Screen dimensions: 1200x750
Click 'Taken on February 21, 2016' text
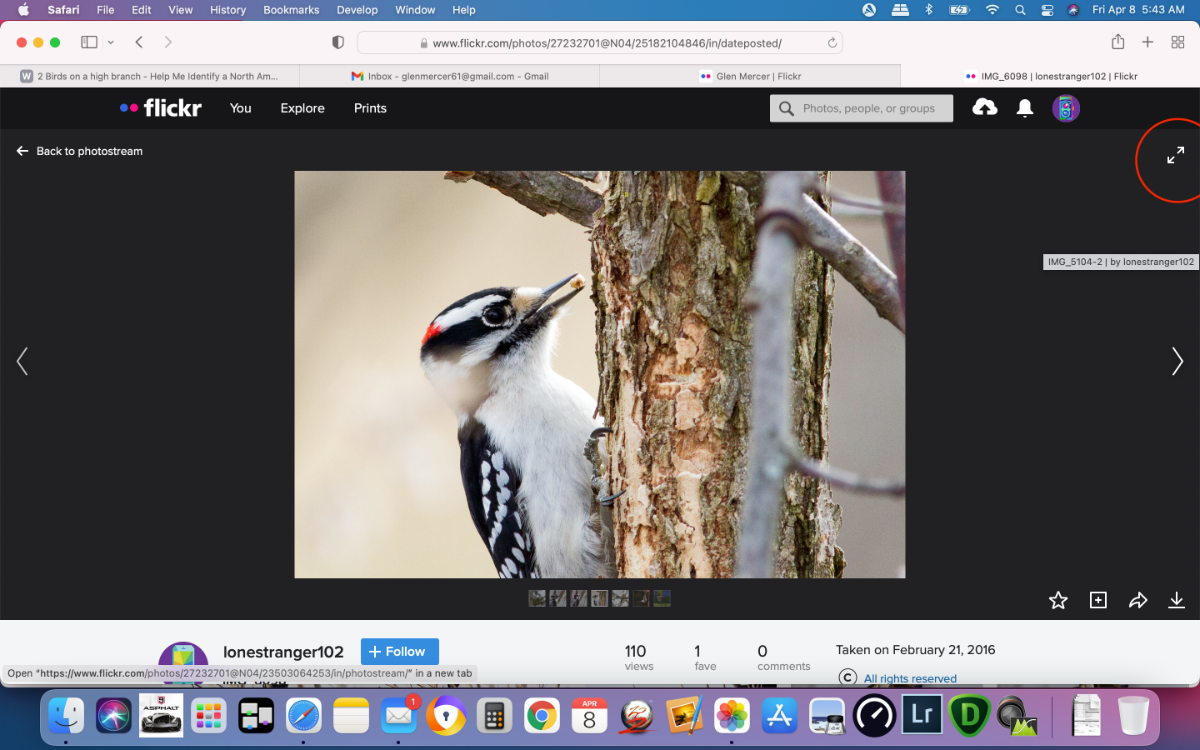click(x=916, y=650)
